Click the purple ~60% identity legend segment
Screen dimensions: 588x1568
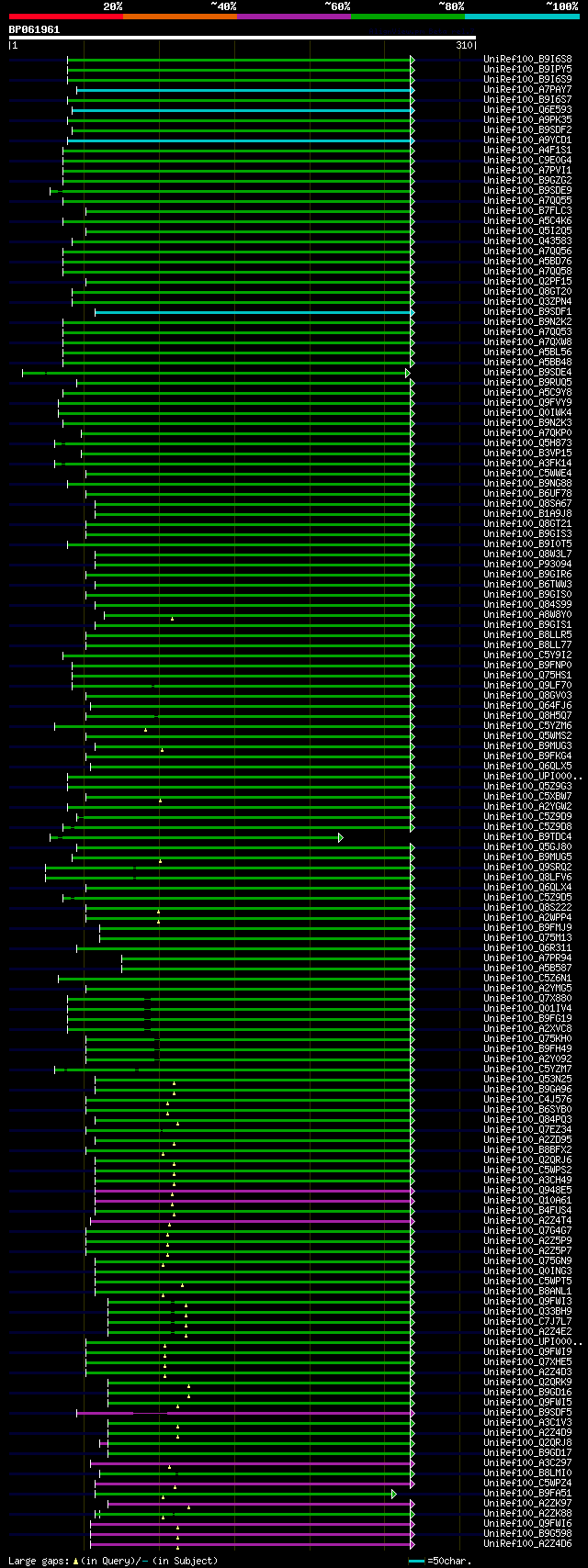pos(294,16)
